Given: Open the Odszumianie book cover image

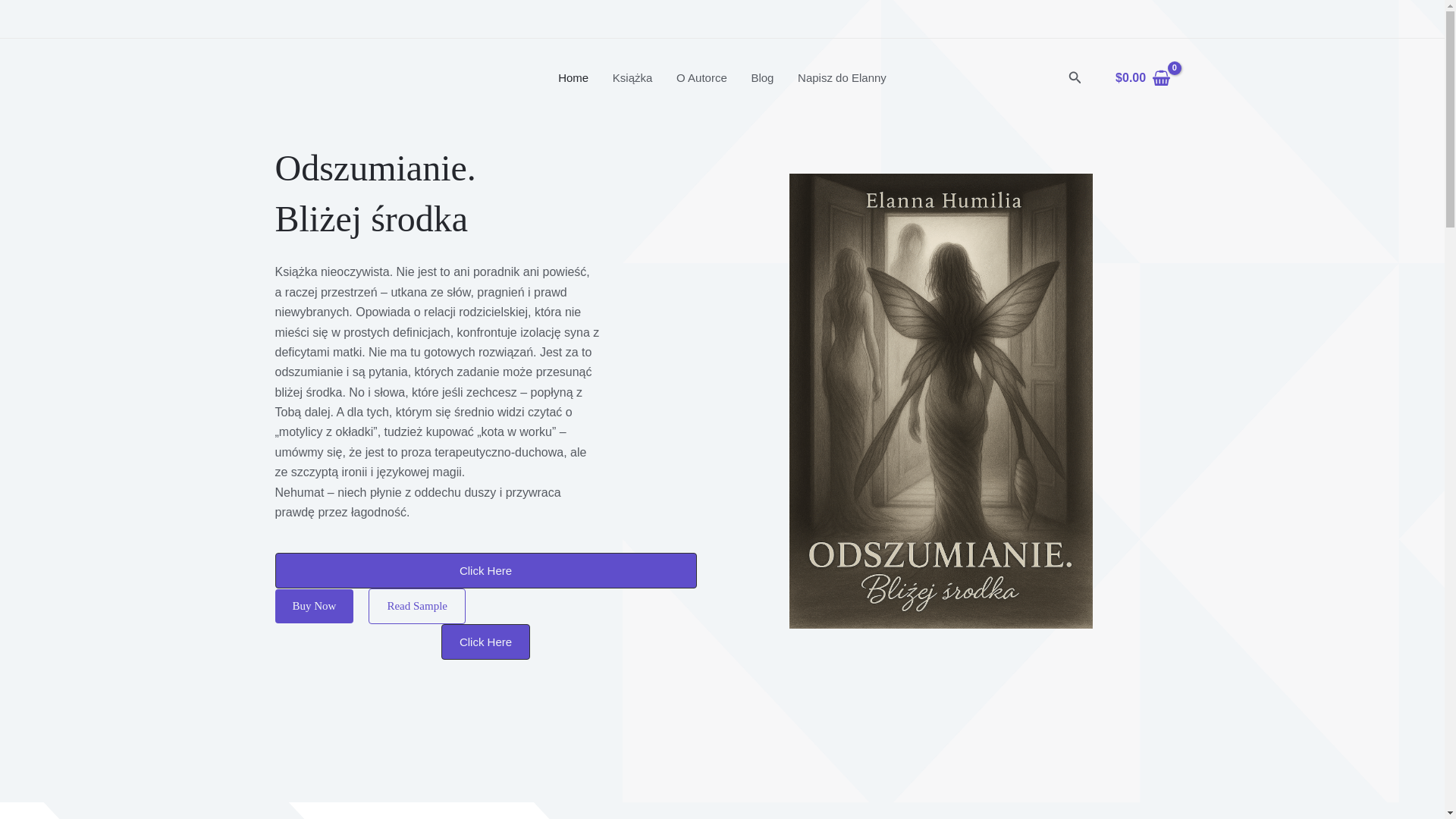Looking at the screenshot, I should [x=940, y=400].
